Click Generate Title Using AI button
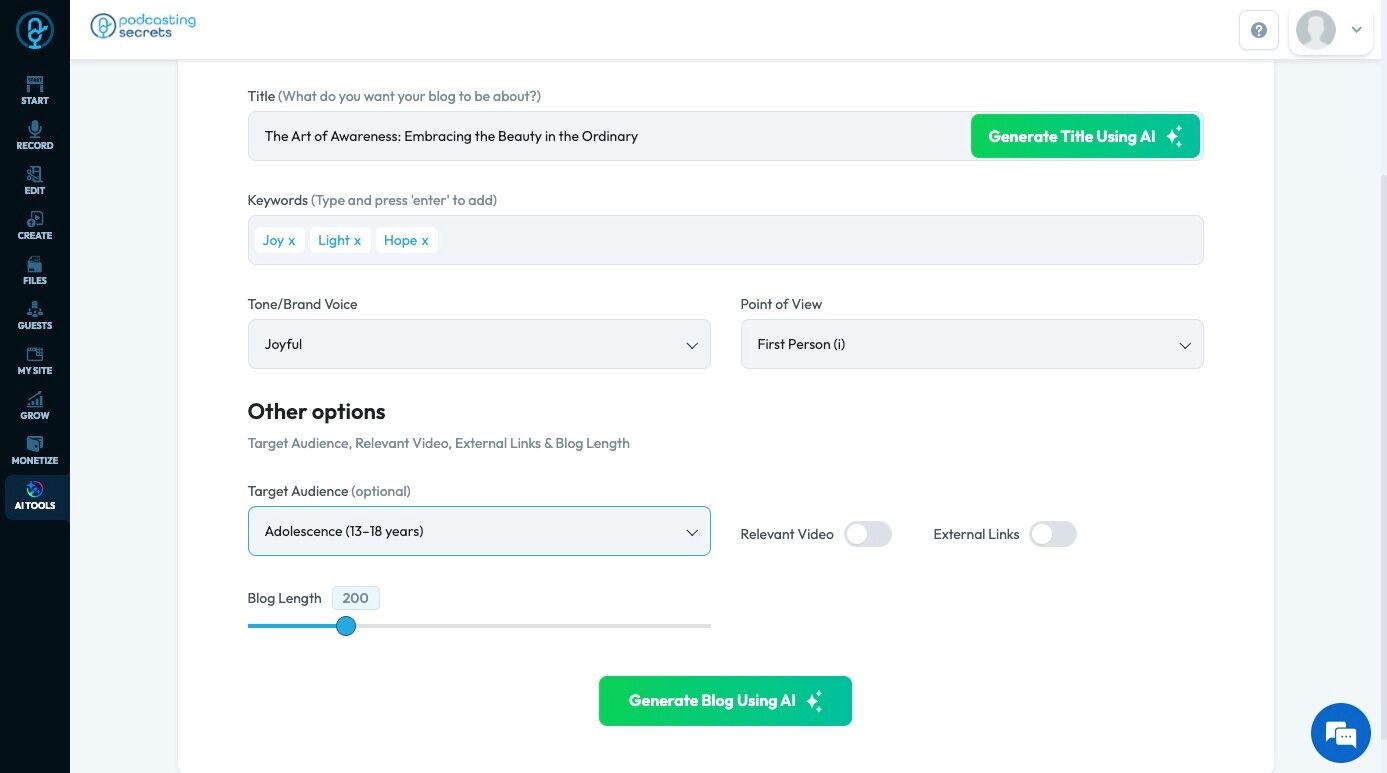 1084,136
